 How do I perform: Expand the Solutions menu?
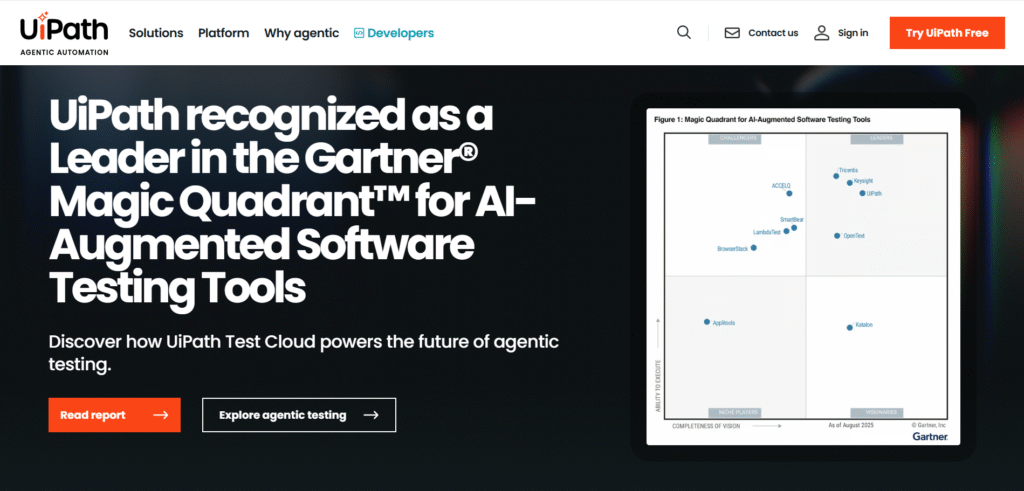(156, 33)
